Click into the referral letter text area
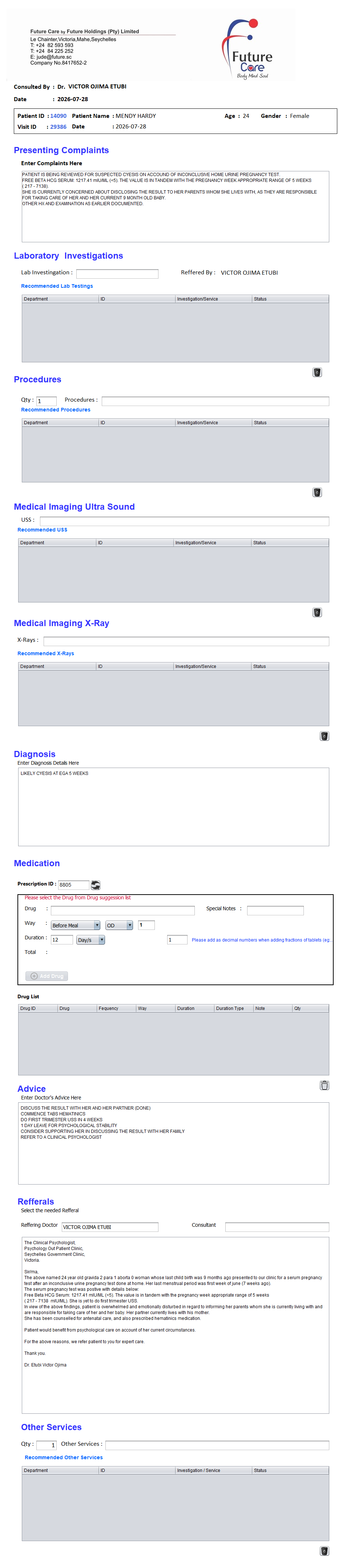 176,1325
